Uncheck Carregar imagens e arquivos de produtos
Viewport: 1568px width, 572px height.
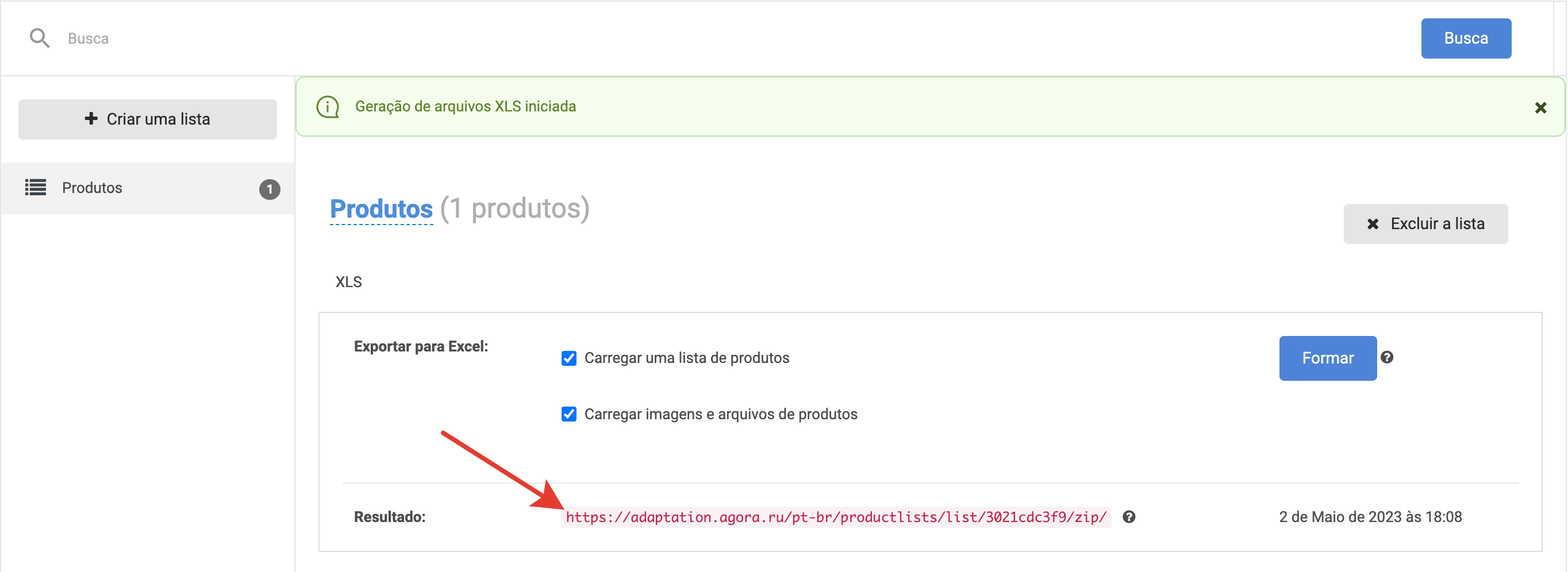pos(568,414)
